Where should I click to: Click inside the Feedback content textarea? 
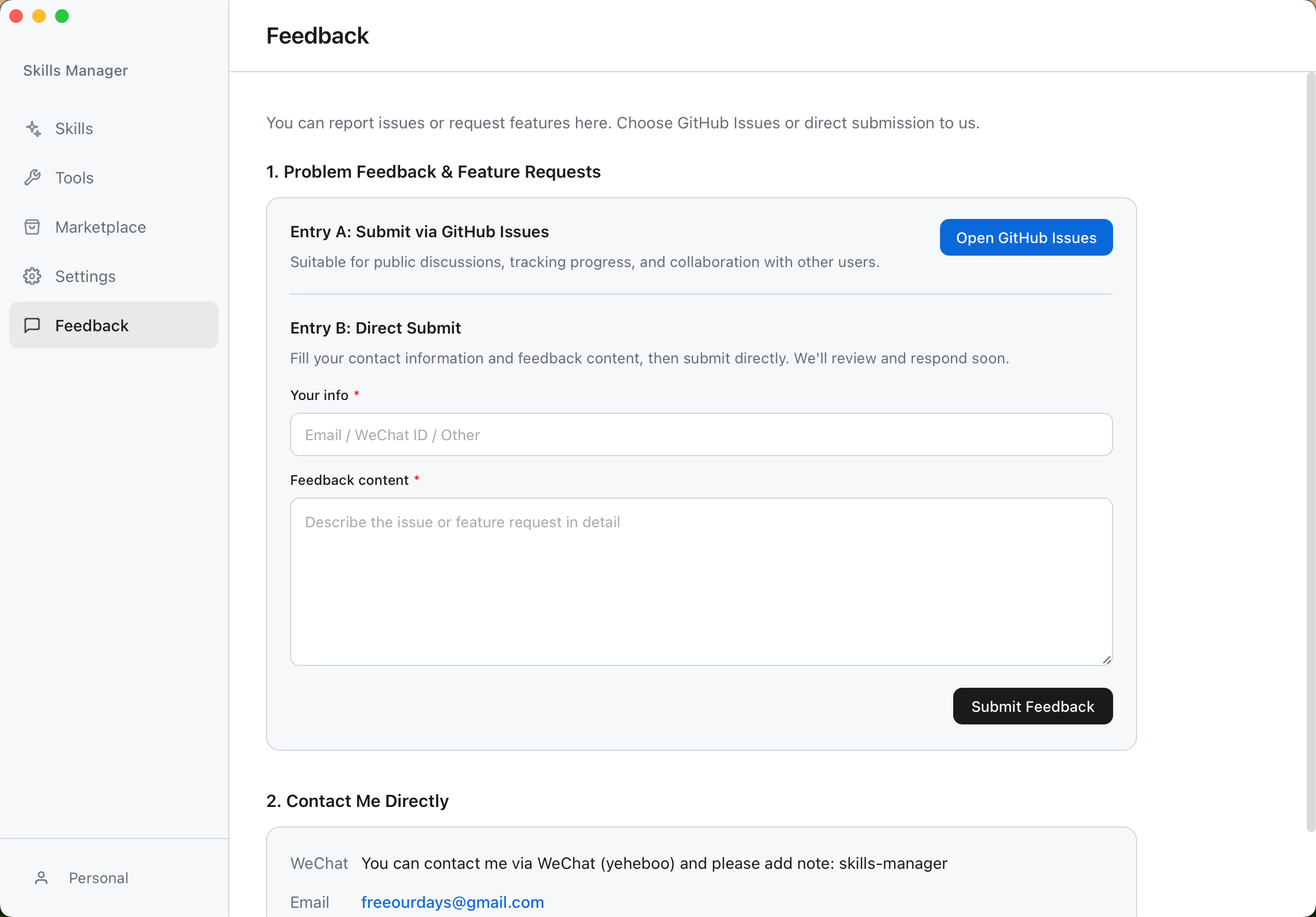701,582
